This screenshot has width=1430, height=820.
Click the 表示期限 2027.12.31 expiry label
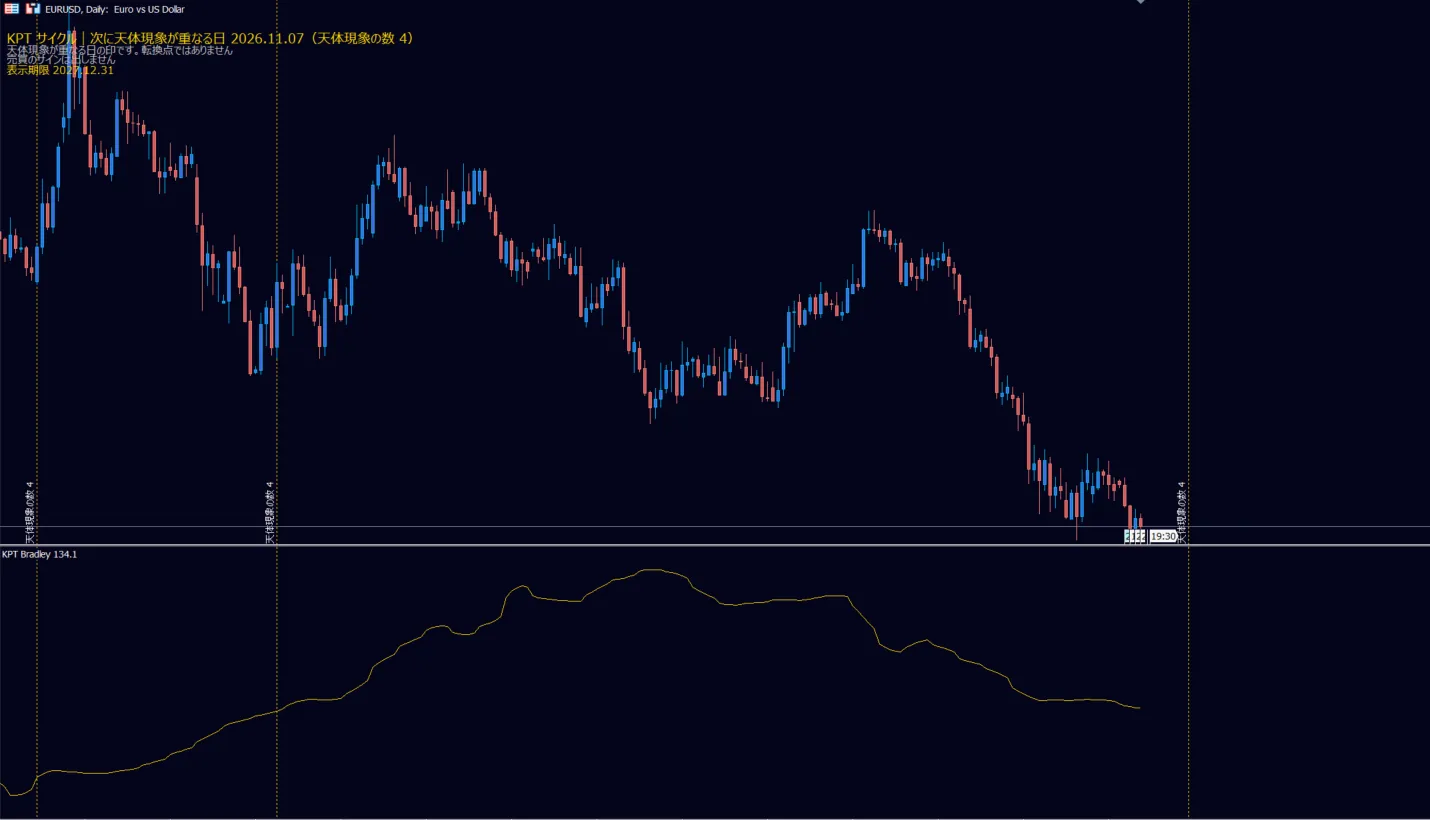(60, 70)
